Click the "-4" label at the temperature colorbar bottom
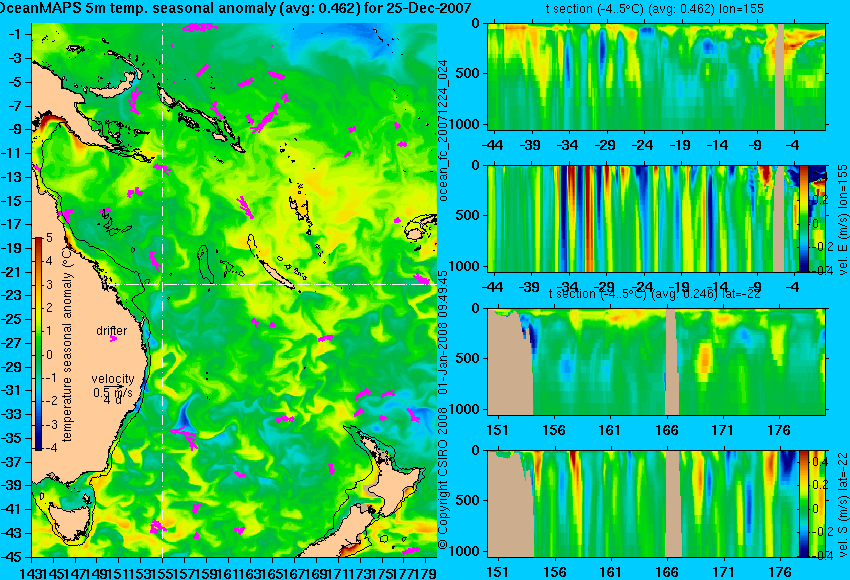The height and width of the screenshot is (580, 850). tap(50, 448)
